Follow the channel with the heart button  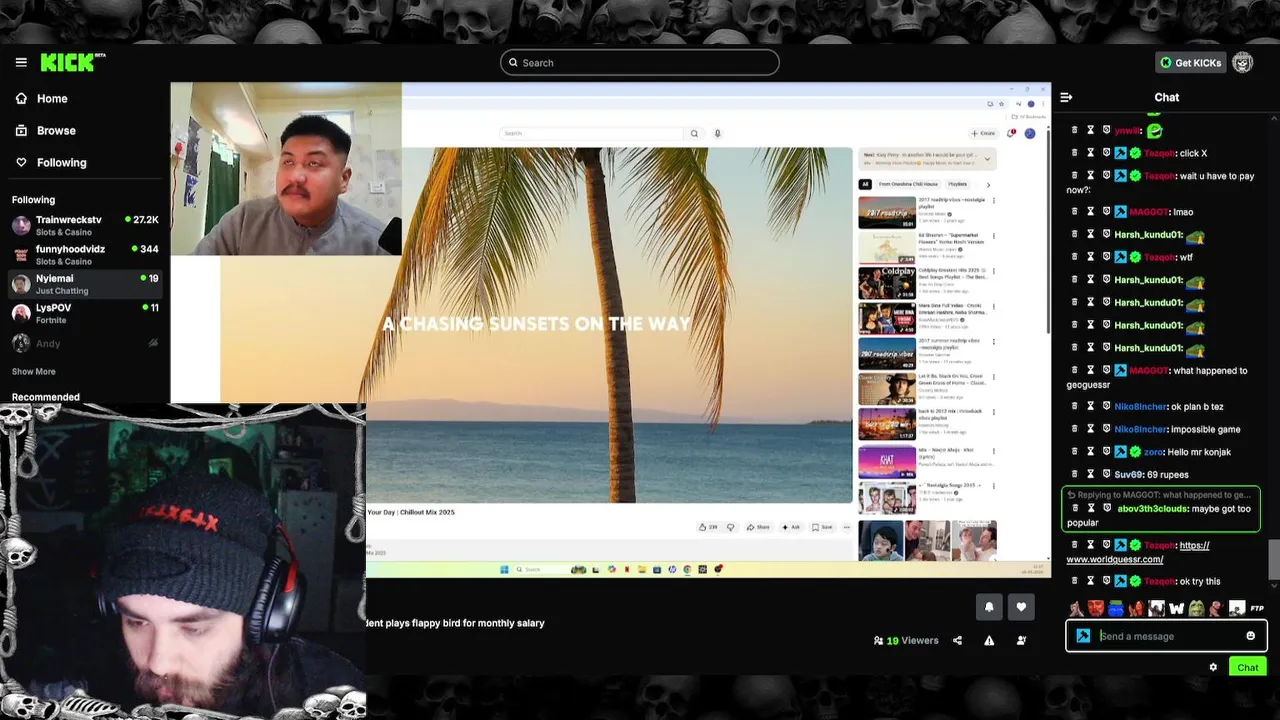pyautogui.click(x=1021, y=607)
